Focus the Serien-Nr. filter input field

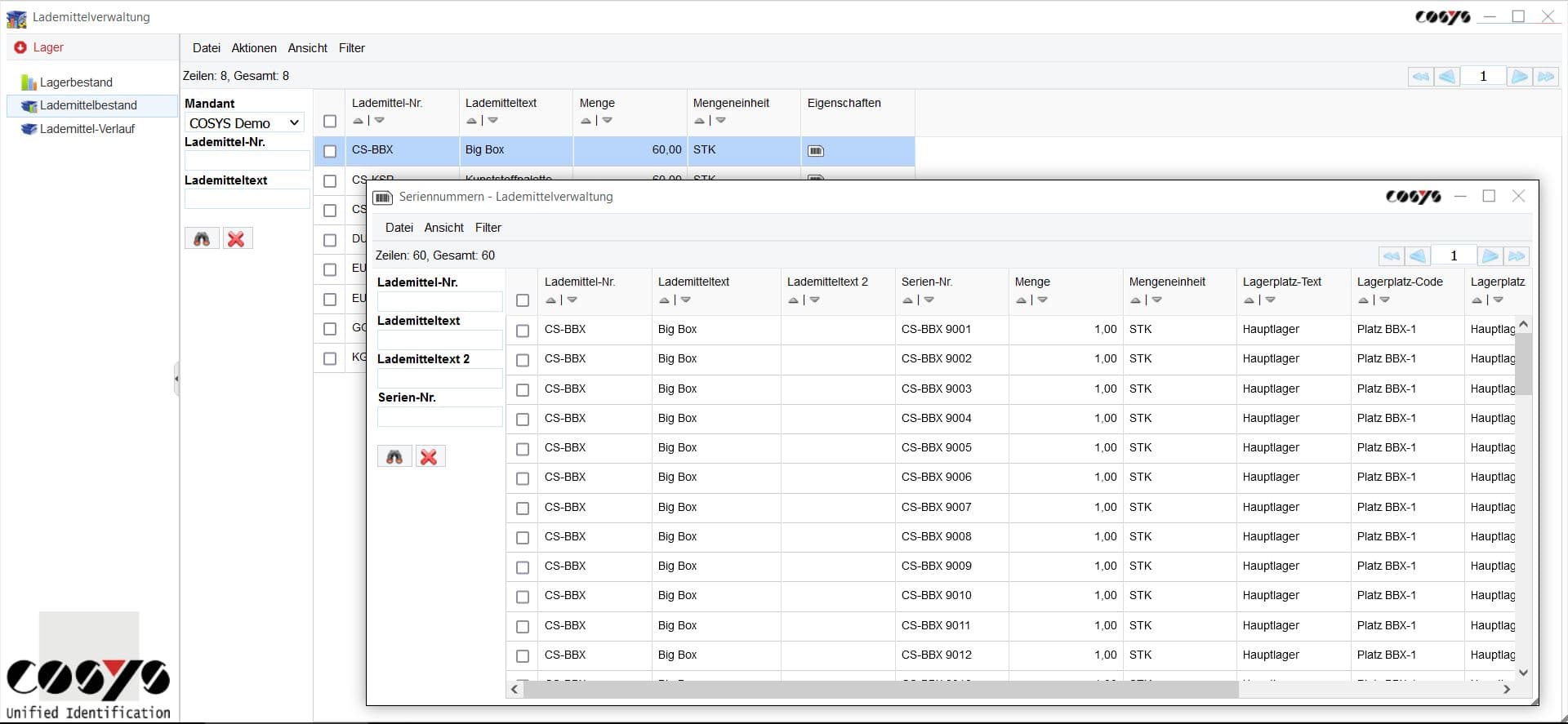pos(439,417)
